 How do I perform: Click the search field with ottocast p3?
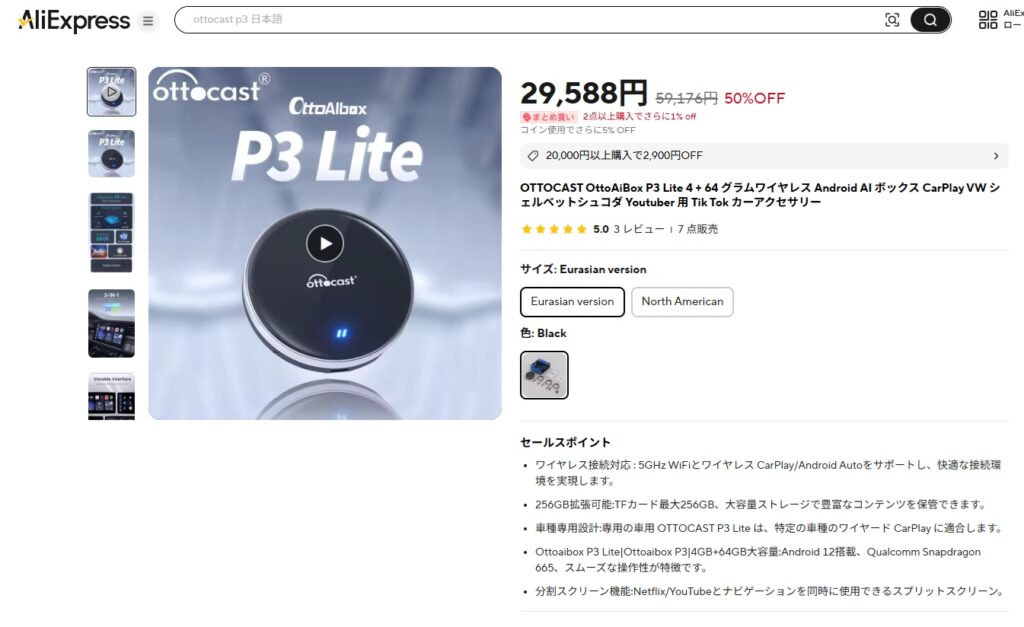point(529,20)
